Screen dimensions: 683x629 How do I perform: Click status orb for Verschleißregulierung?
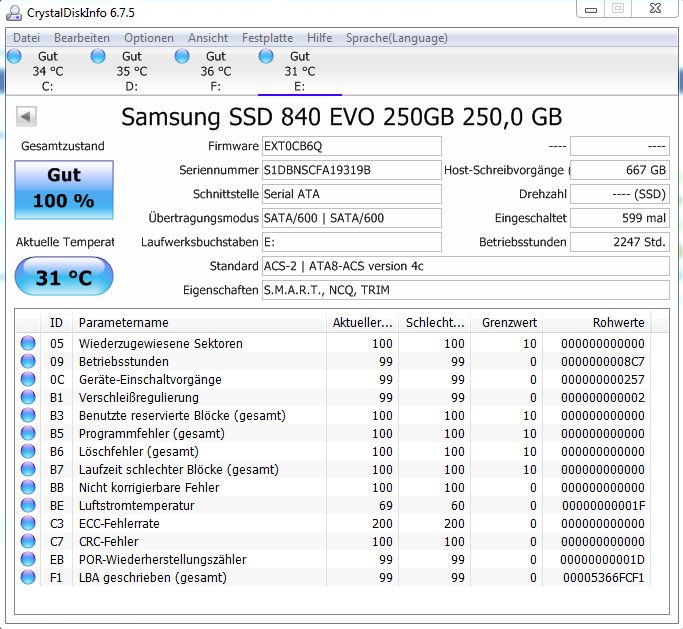point(28,397)
